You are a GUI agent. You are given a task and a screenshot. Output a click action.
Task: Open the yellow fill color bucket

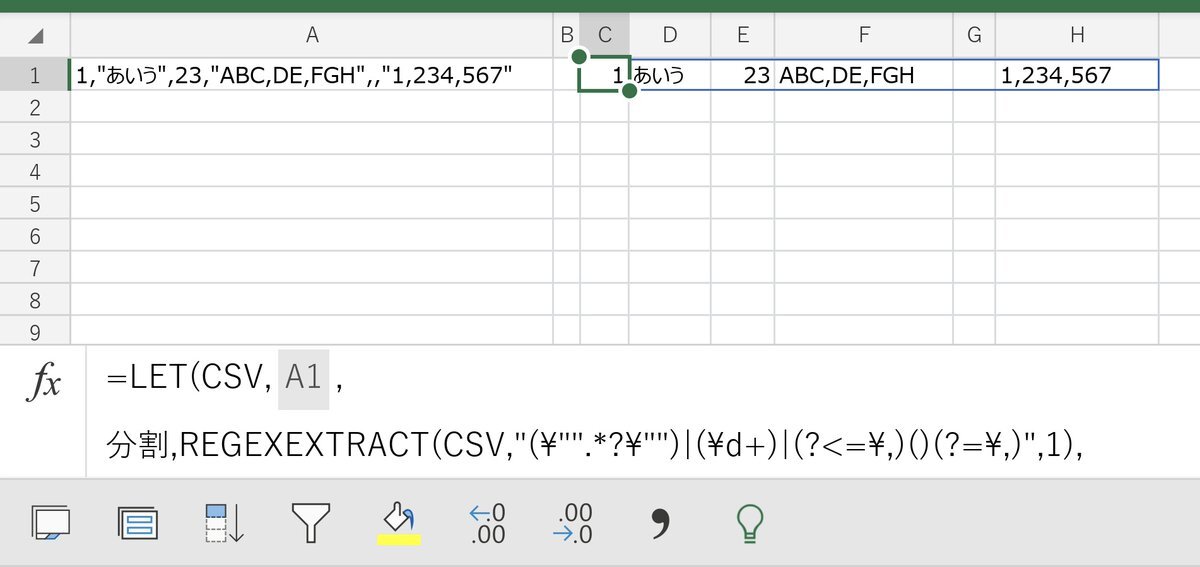click(399, 523)
